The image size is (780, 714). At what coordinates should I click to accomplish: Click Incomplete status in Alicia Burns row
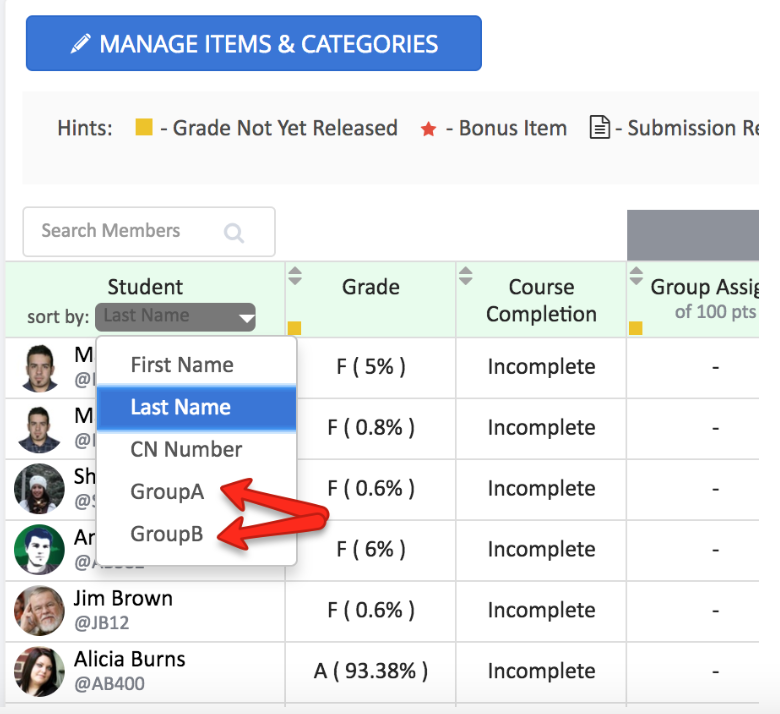[541, 671]
